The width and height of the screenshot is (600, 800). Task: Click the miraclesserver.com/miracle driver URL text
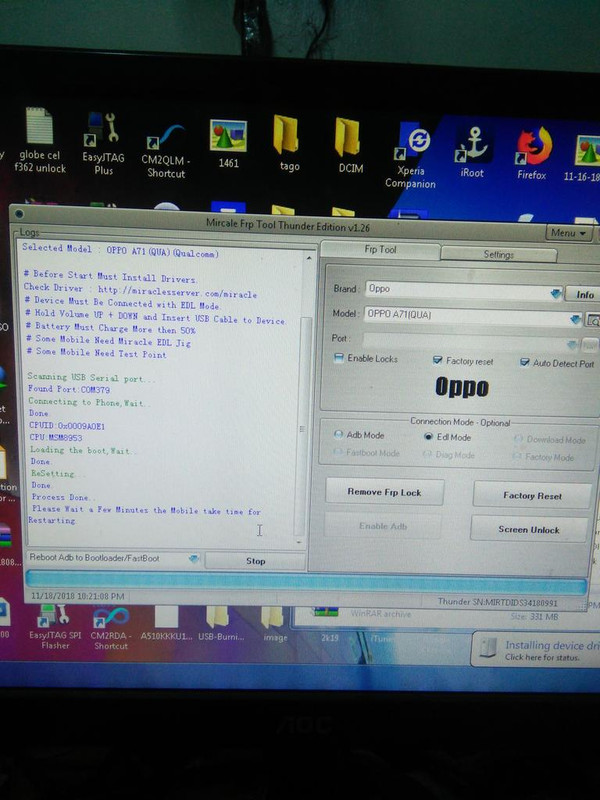coord(177,291)
